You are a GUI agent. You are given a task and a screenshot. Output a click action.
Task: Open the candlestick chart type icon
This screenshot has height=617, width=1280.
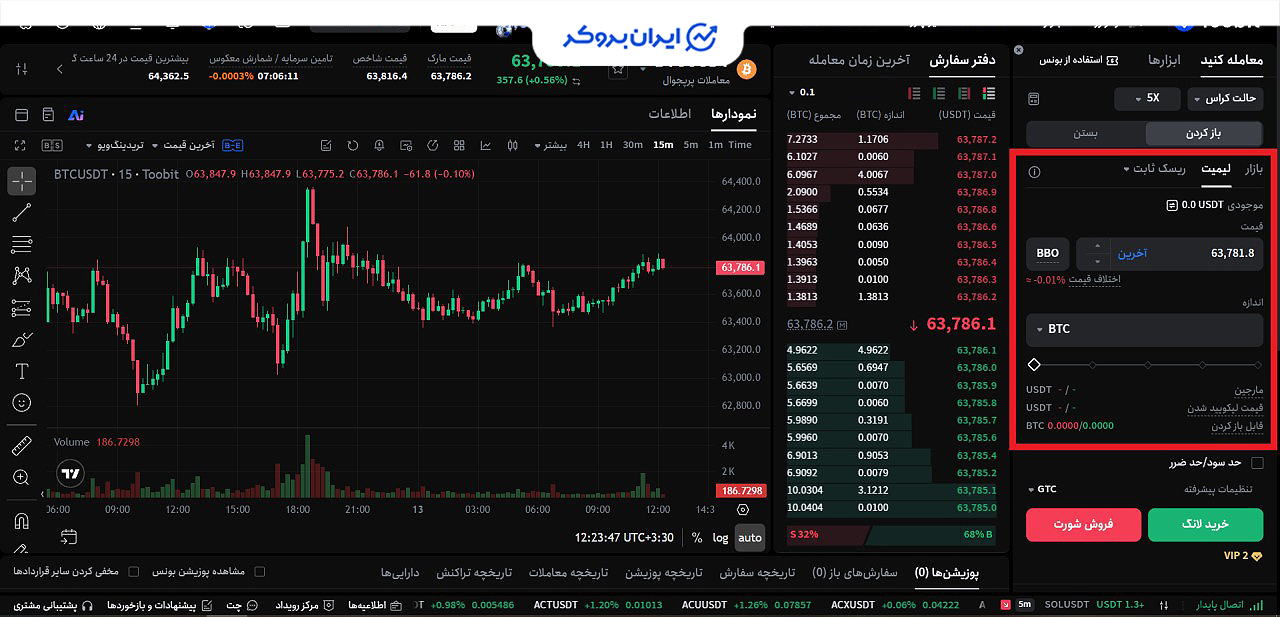click(x=513, y=145)
